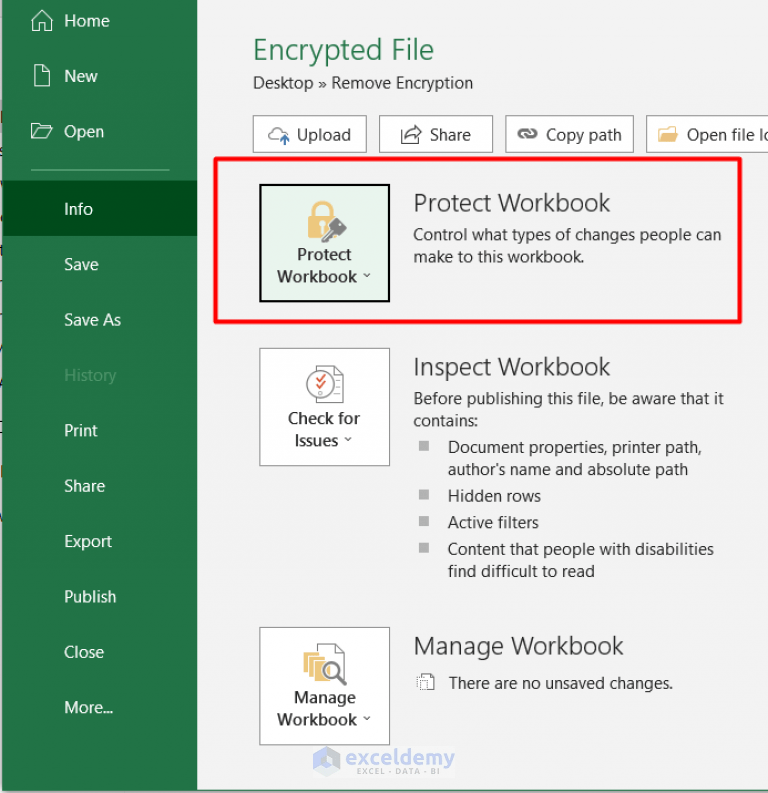Click the Upload cloud arrow icon

tap(279, 135)
